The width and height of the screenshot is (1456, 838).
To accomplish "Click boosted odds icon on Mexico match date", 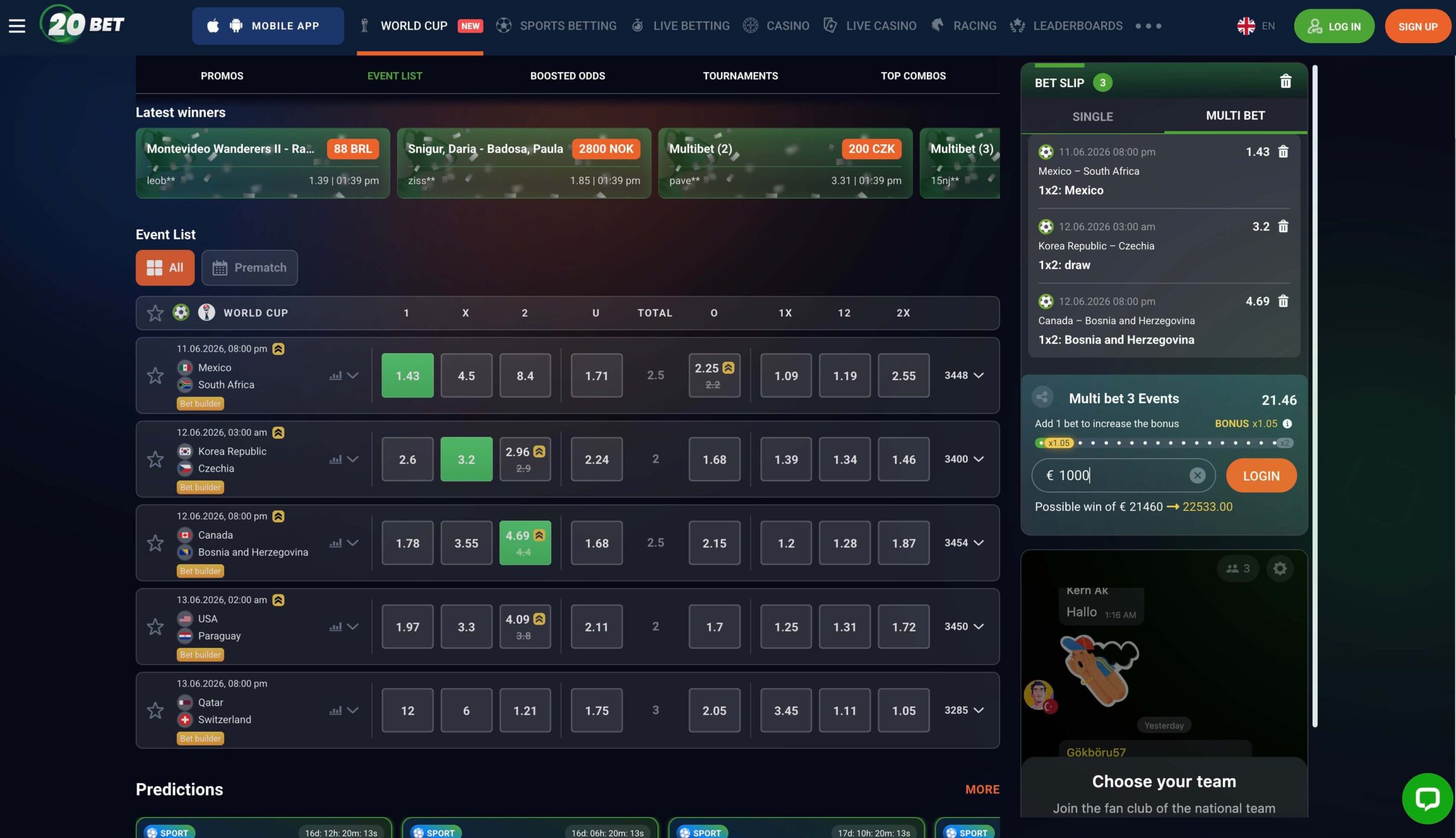I will 279,349.
